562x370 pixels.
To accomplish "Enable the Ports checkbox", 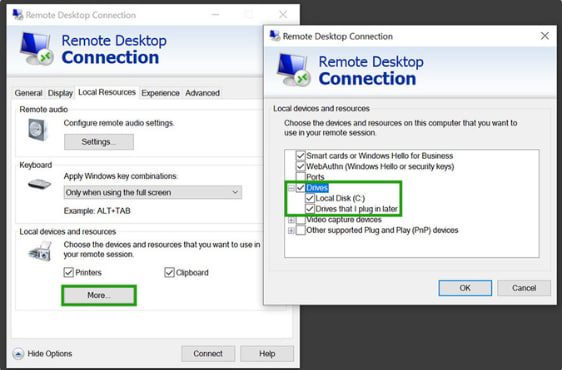I will (x=300, y=177).
